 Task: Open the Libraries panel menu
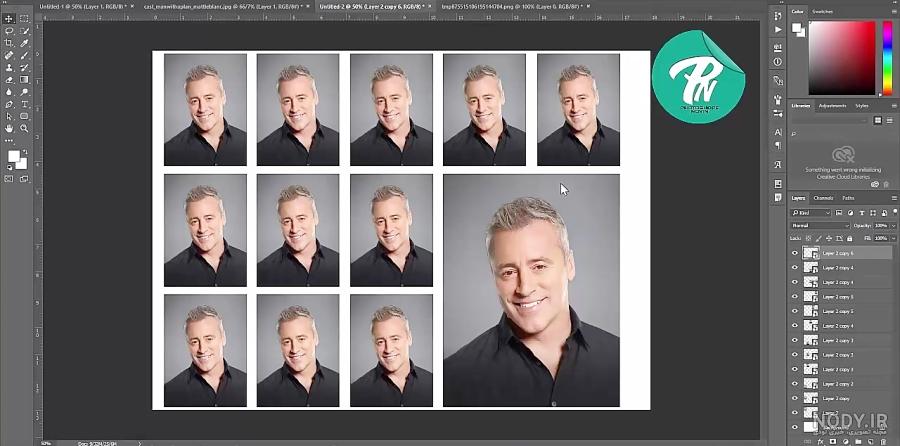pyautogui.click(x=894, y=106)
